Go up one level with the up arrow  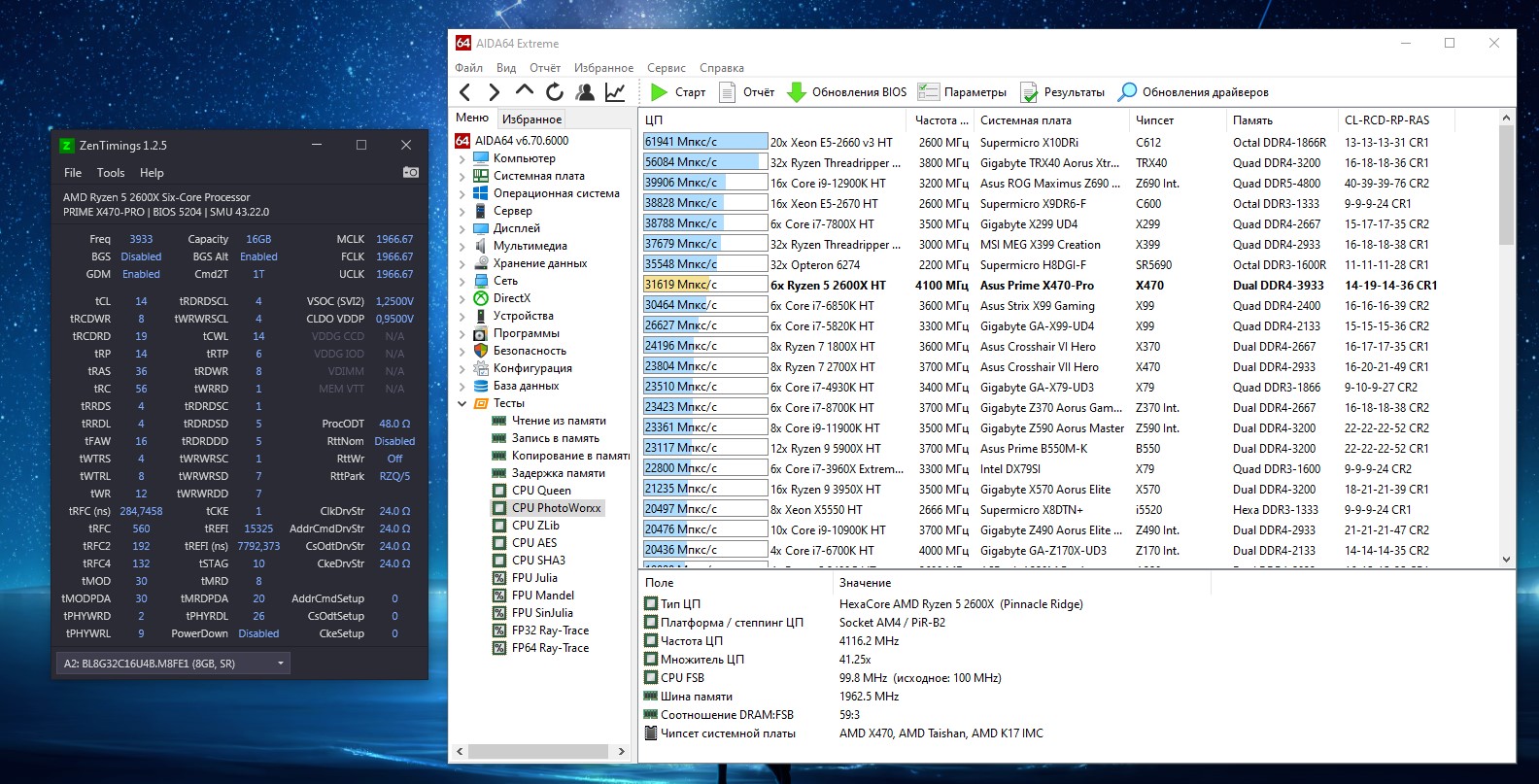(x=525, y=91)
